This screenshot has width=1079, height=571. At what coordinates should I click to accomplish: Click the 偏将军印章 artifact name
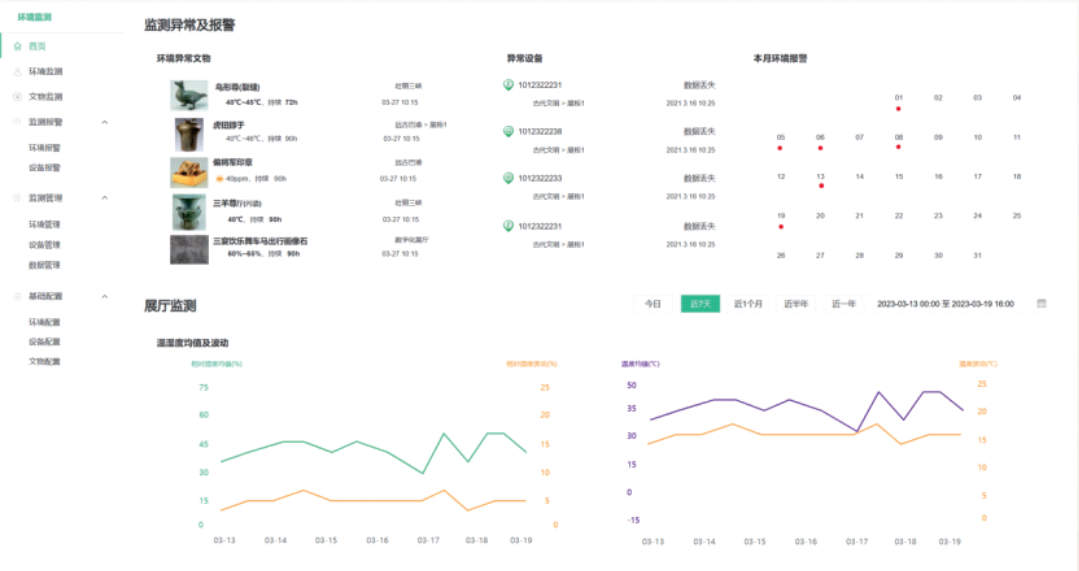[233, 163]
